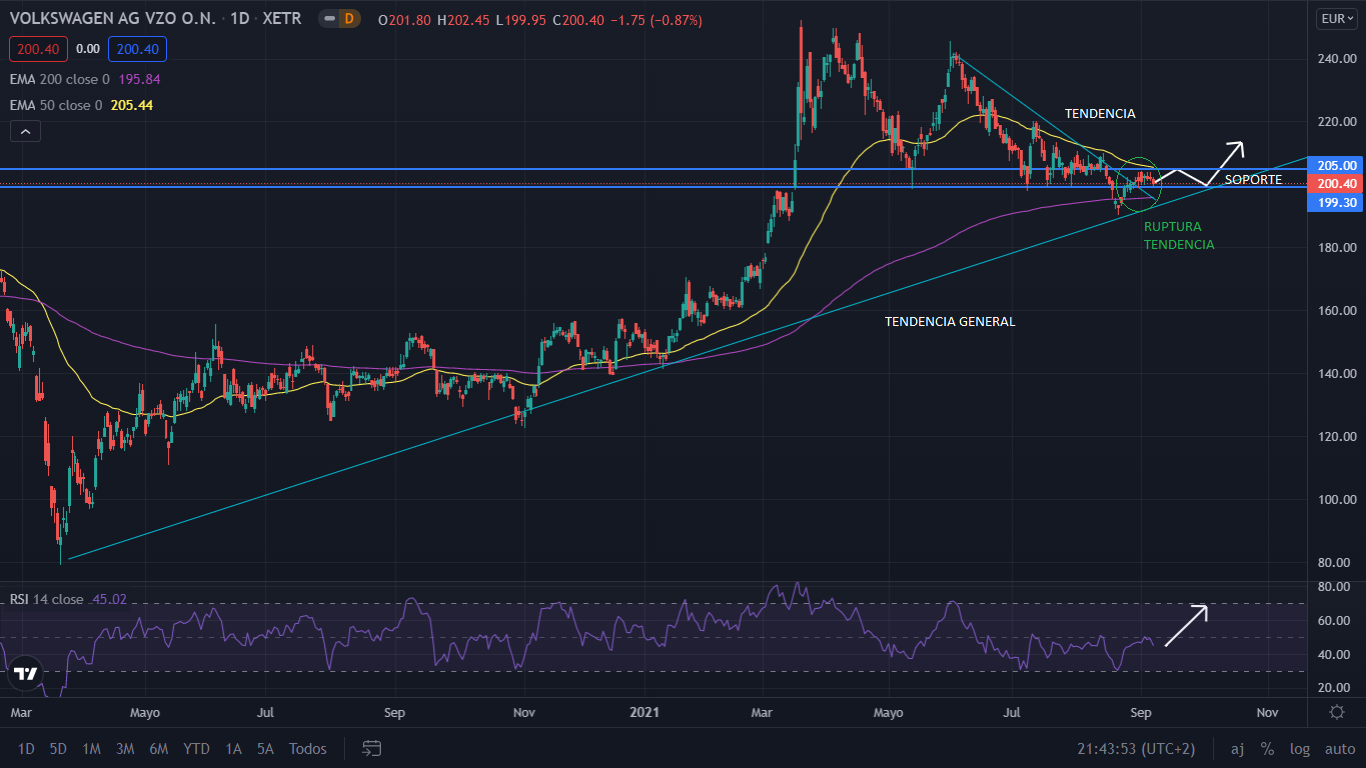Click the blue 199.30 price label
The image size is (1366, 768).
1337,202
